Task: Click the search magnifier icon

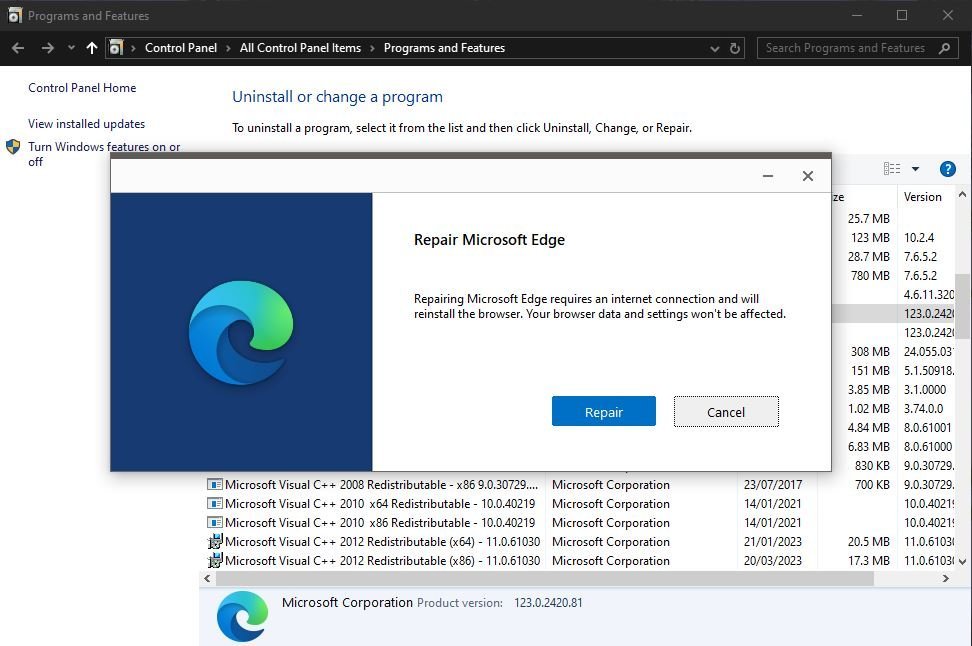Action: coord(944,48)
